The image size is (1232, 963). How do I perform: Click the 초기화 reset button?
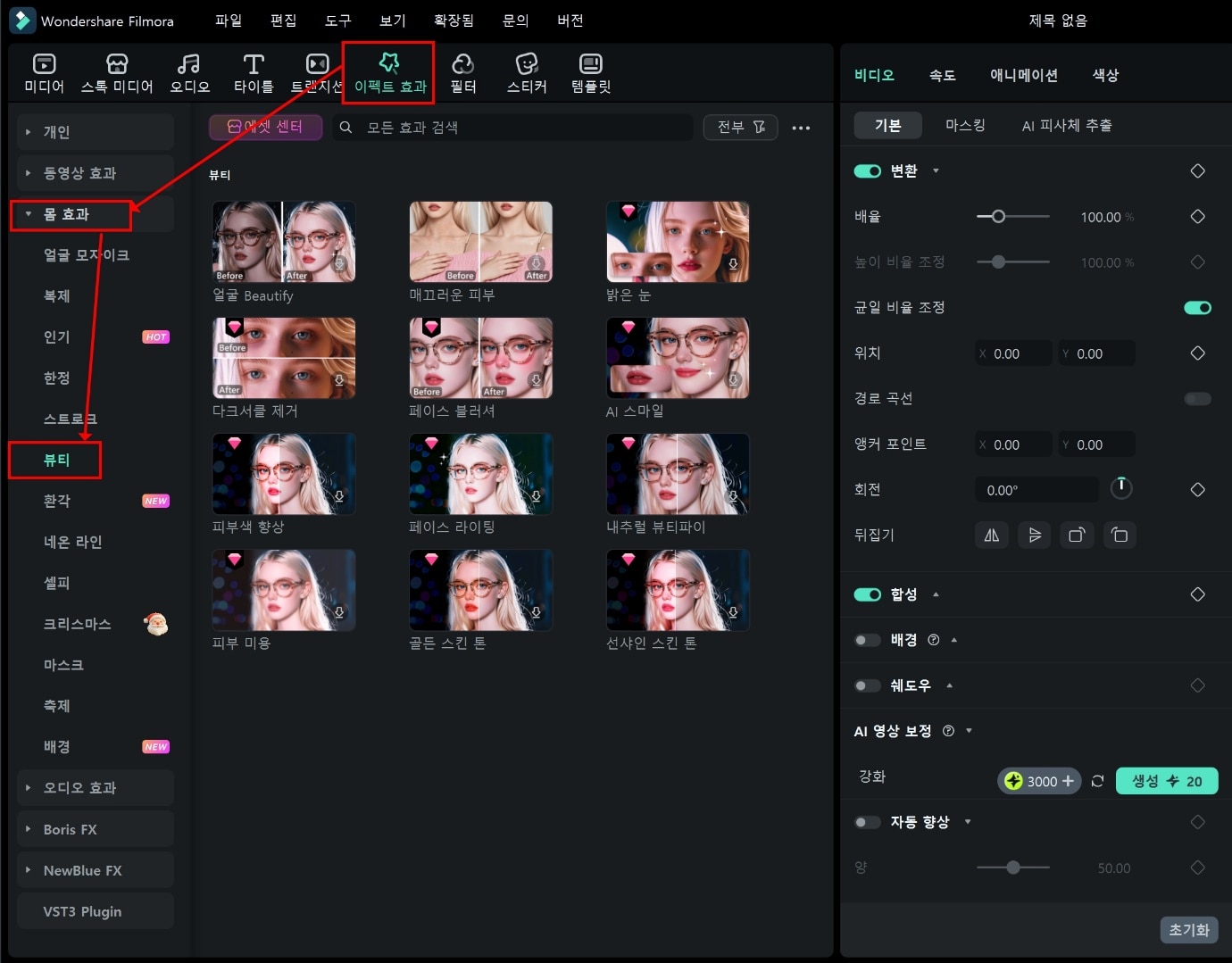click(1188, 930)
